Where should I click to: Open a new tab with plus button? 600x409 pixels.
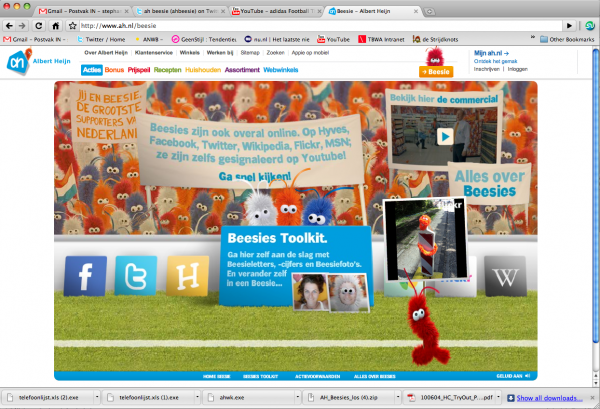coord(430,11)
